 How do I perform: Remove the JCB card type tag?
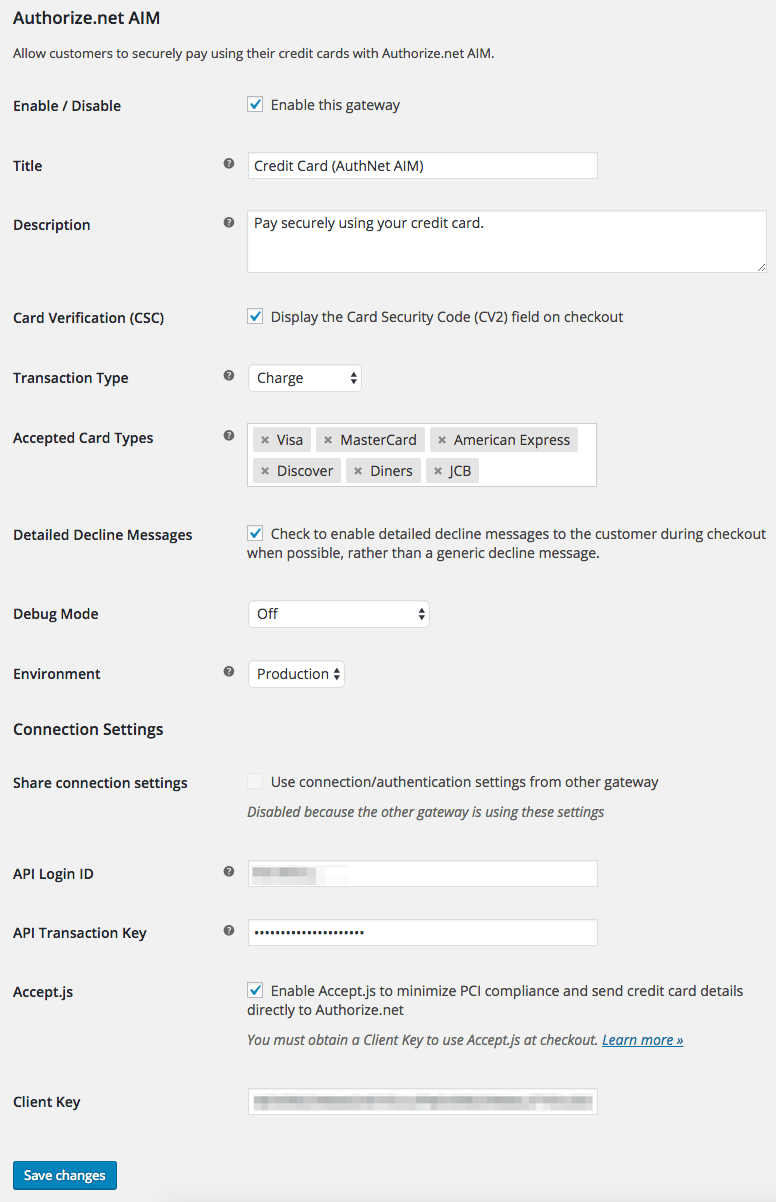[x=437, y=470]
